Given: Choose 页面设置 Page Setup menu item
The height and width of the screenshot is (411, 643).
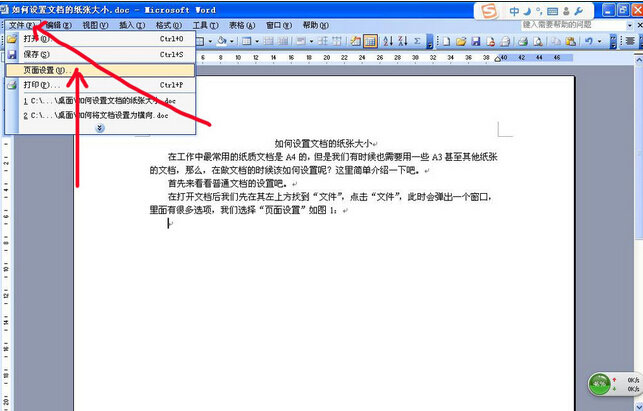Looking at the screenshot, I should (100, 70).
